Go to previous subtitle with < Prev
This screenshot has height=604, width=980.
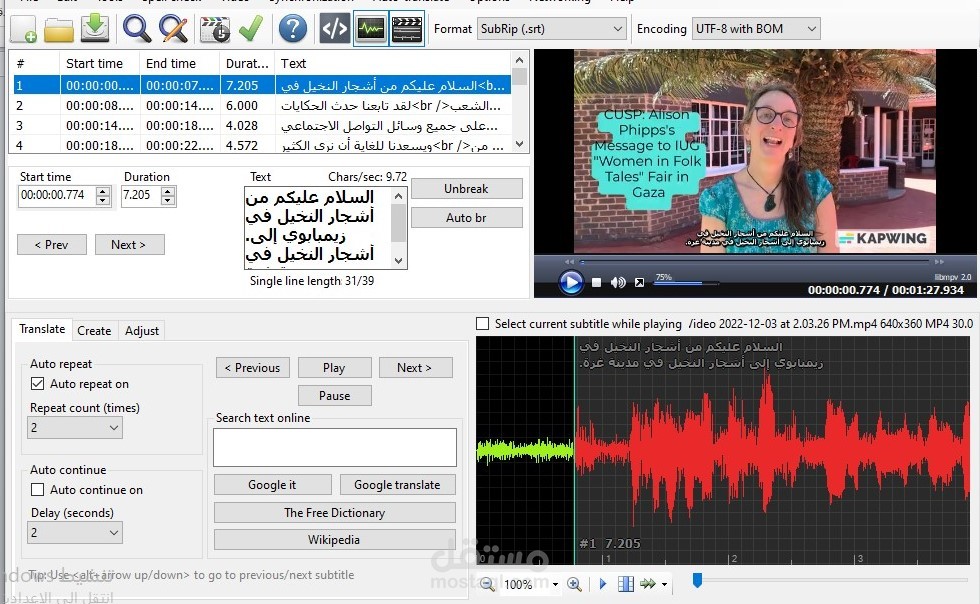pyautogui.click(x=52, y=244)
